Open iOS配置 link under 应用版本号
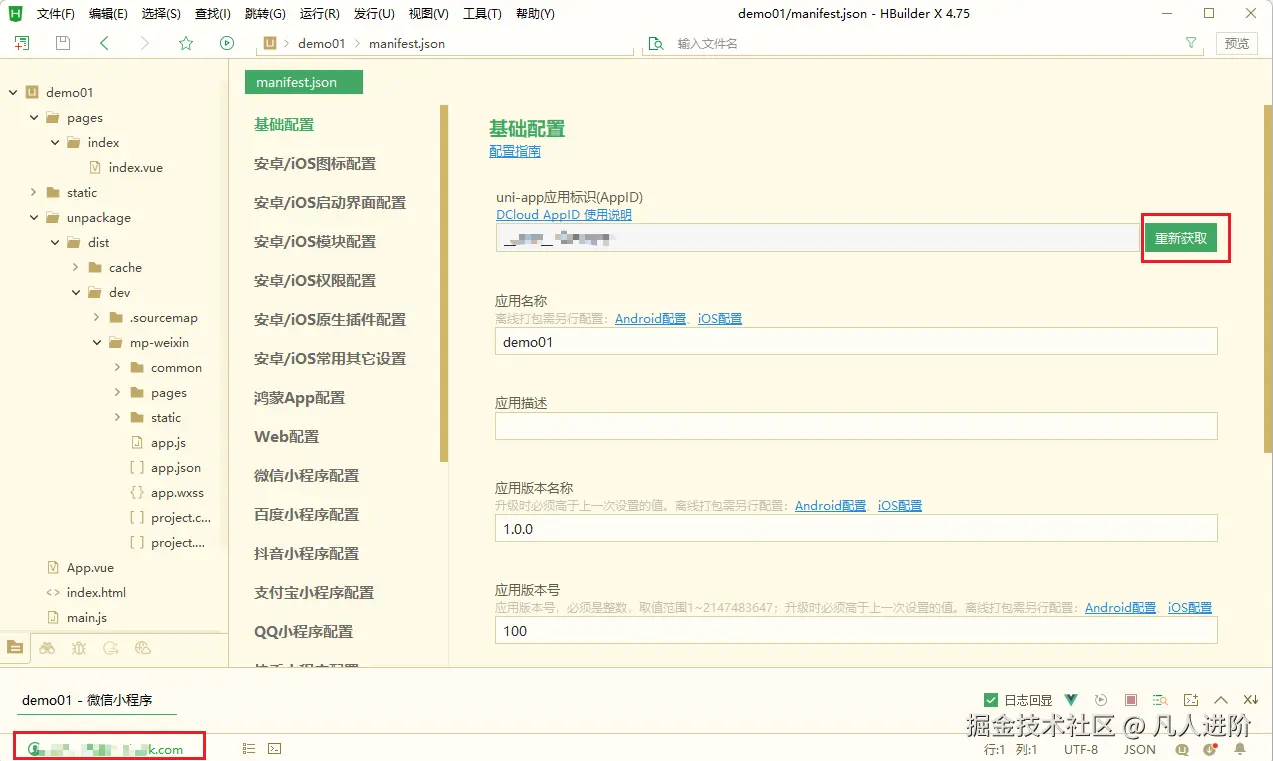The width and height of the screenshot is (1273, 761). 1190,607
